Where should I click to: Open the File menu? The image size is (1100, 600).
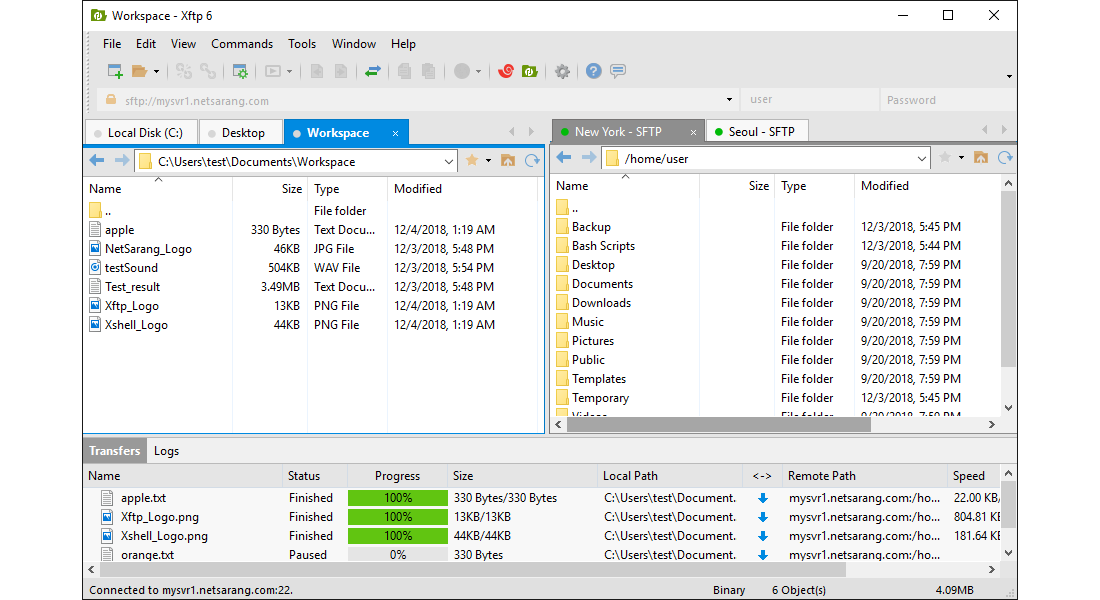112,44
